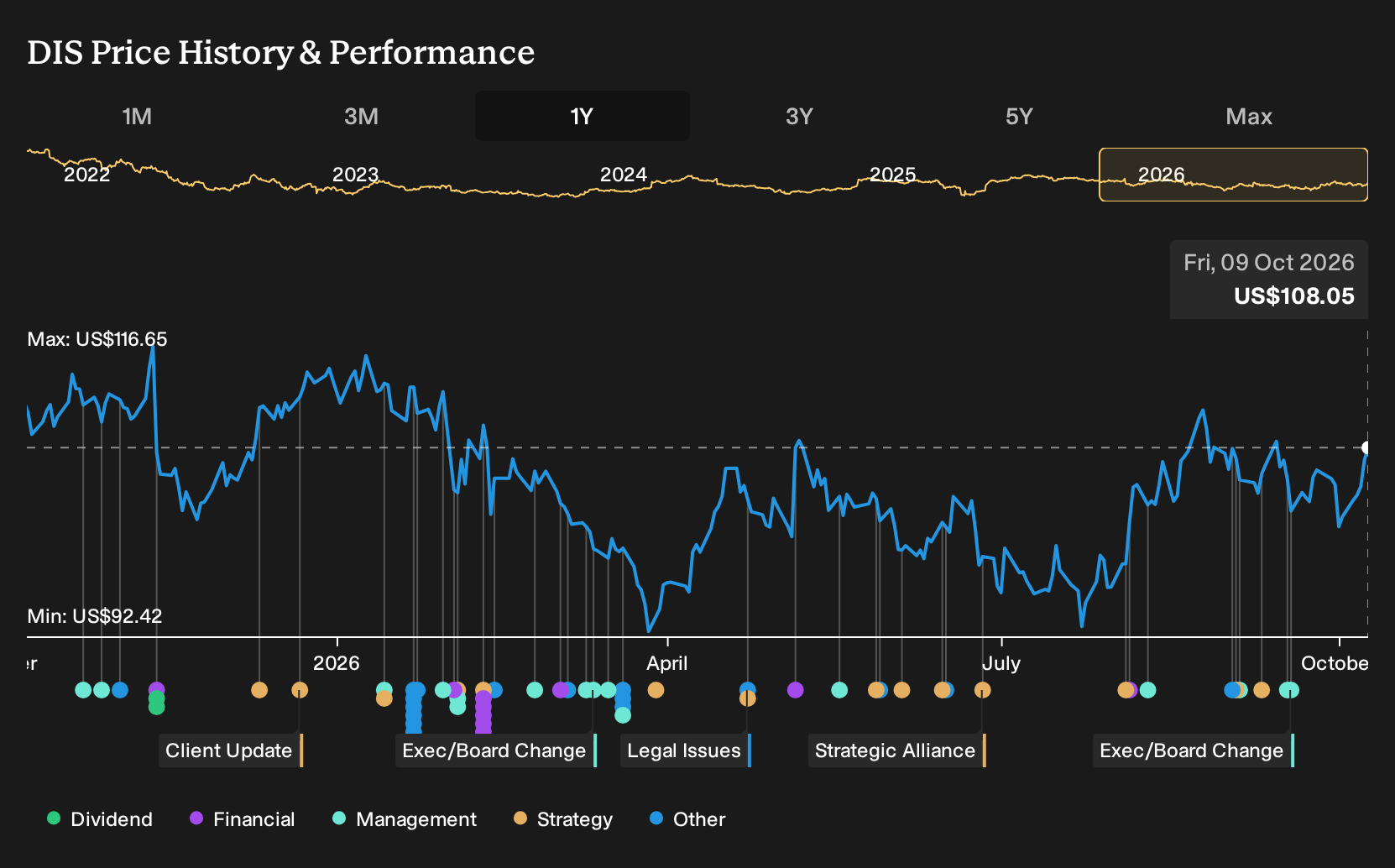This screenshot has width=1395, height=868.
Task: Jump to 2025 on the overview sparkline
Action: [892, 175]
